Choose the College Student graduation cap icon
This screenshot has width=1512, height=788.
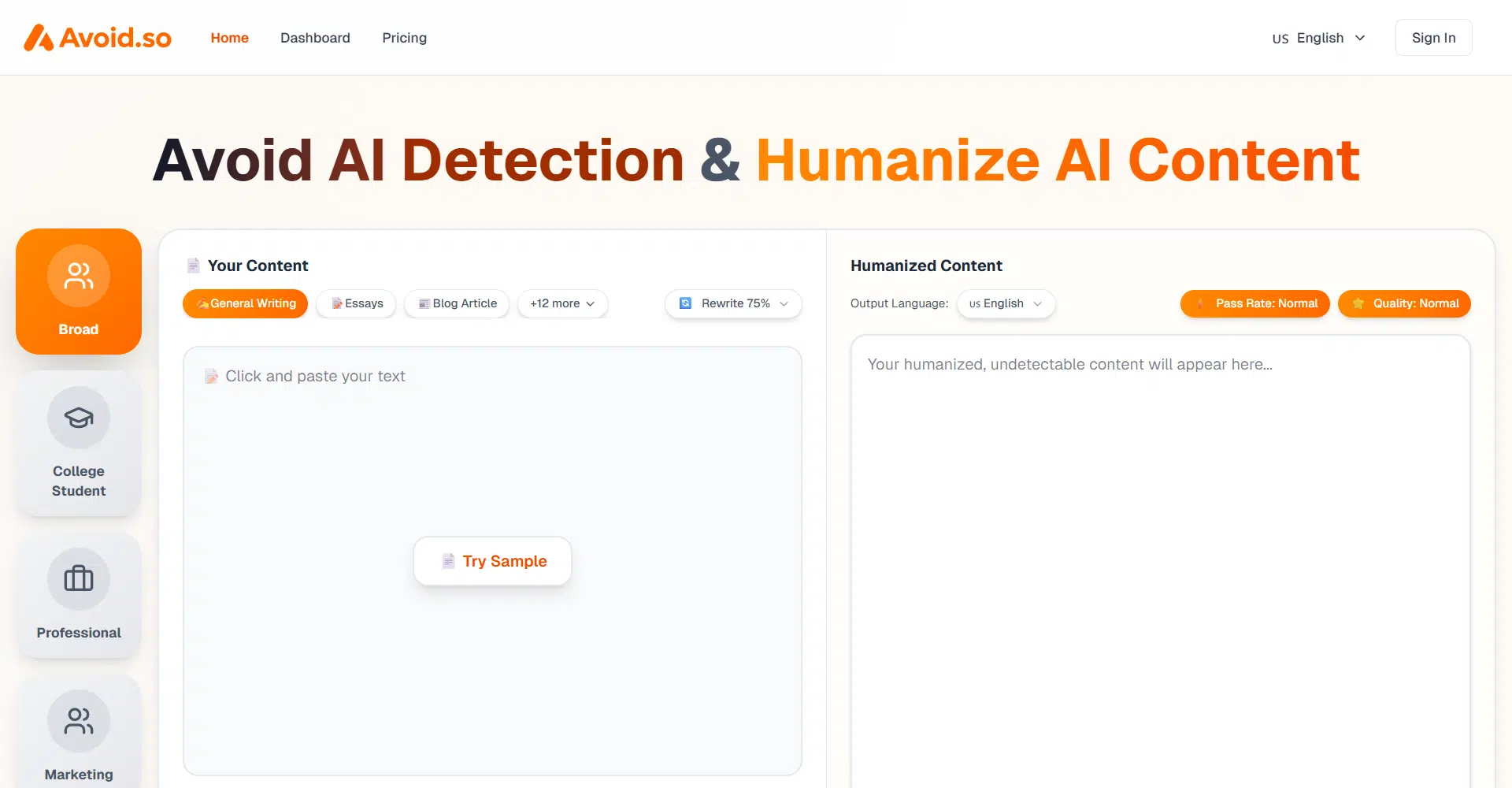79,418
